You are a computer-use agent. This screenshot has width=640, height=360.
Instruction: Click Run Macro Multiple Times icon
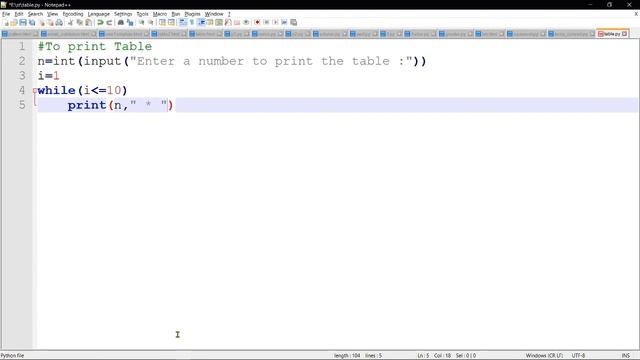pos(284,22)
